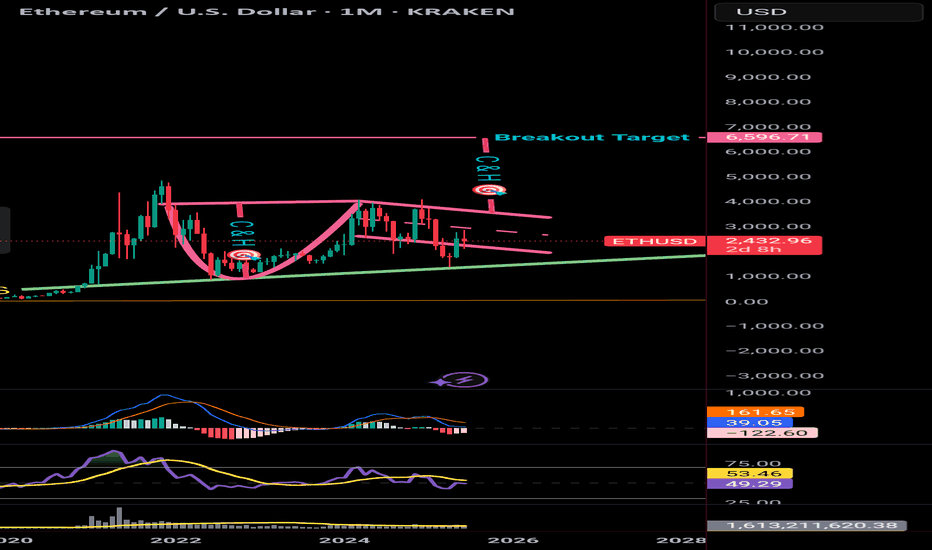Open the USD currency selector
The image size is (932, 550).
click(818, 12)
